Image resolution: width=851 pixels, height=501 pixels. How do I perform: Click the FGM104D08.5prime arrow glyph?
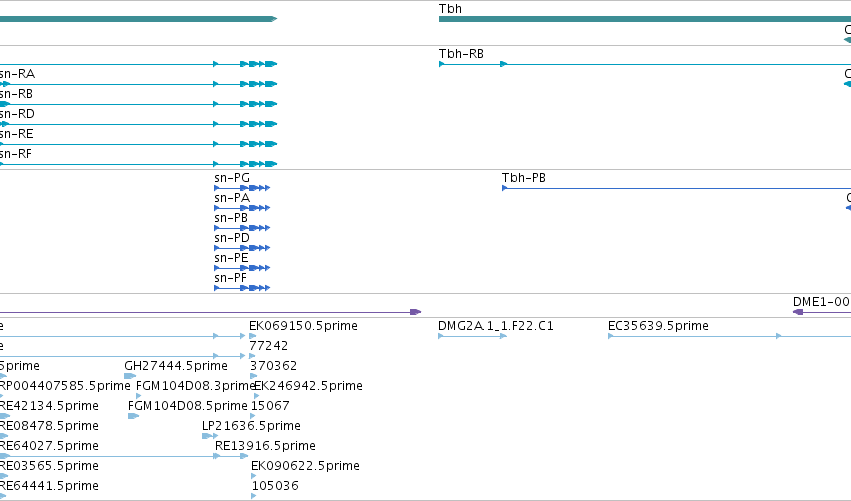click(x=134, y=416)
